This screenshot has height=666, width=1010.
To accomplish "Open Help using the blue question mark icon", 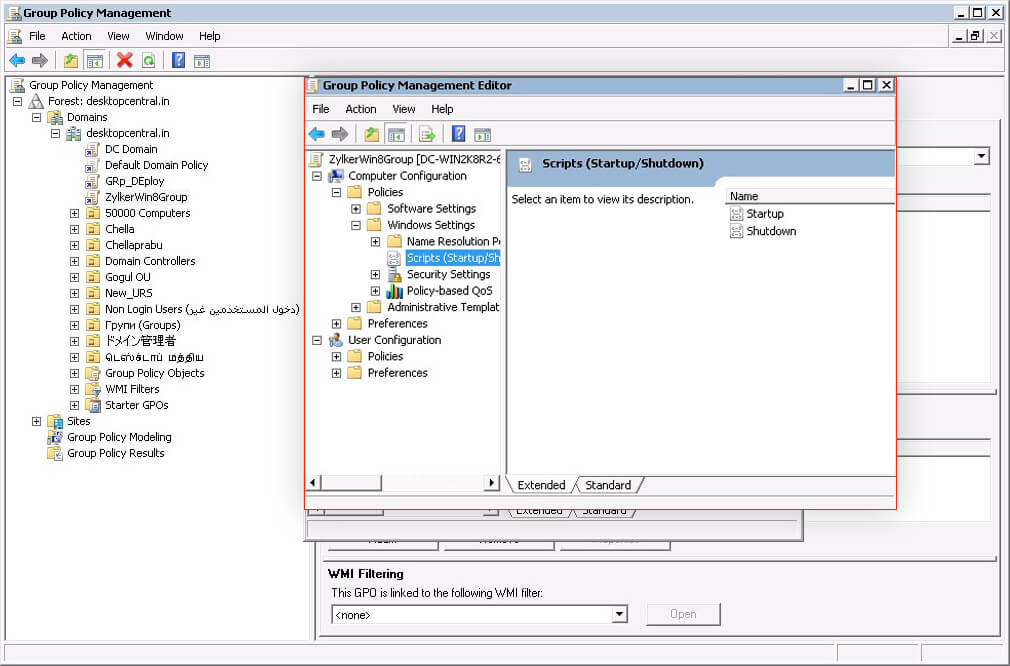I will tap(178, 60).
